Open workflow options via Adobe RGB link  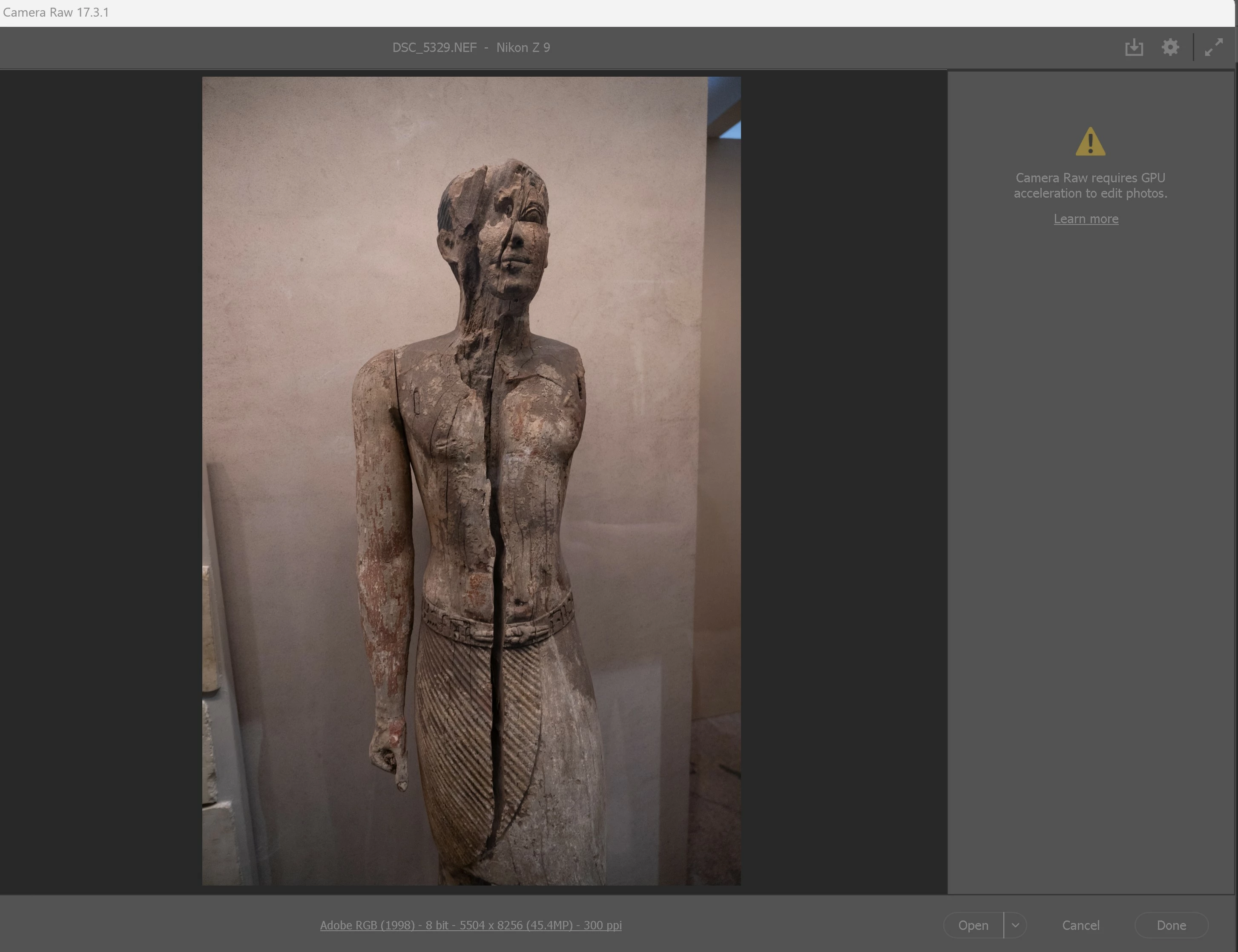(470, 925)
